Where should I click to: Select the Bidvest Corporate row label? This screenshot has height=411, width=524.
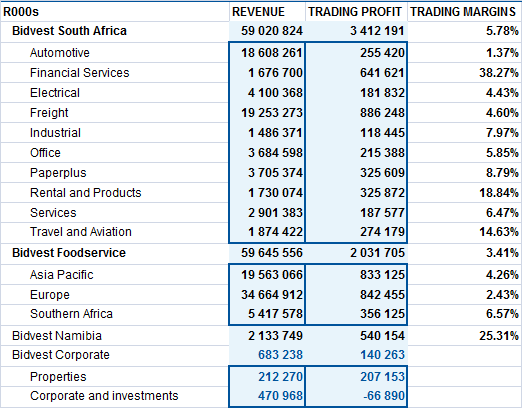pos(61,355)
